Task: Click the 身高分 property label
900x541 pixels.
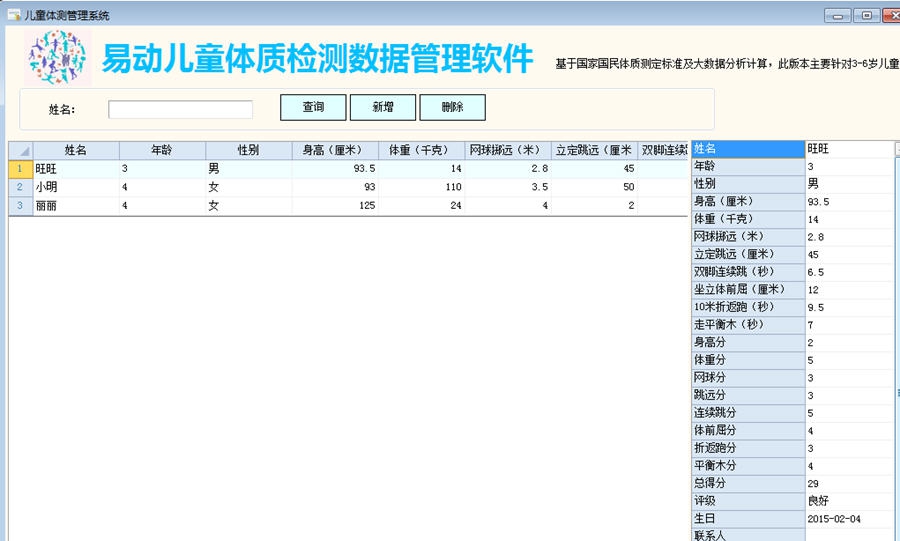Action: [748, 342]
